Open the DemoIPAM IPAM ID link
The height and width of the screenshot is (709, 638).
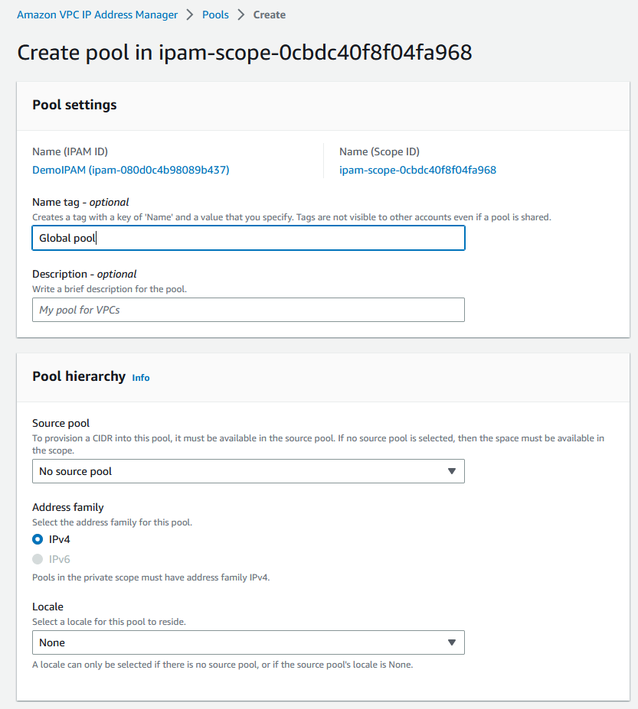[x=130, y=170]
